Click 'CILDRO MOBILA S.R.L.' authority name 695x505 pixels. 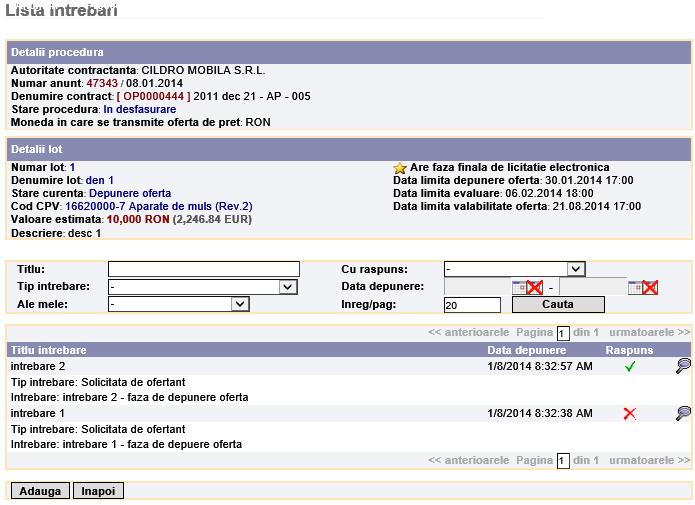coord(203,70)
